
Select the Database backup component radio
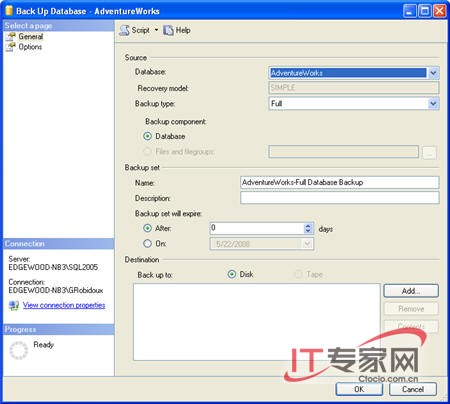coord(147,136)
